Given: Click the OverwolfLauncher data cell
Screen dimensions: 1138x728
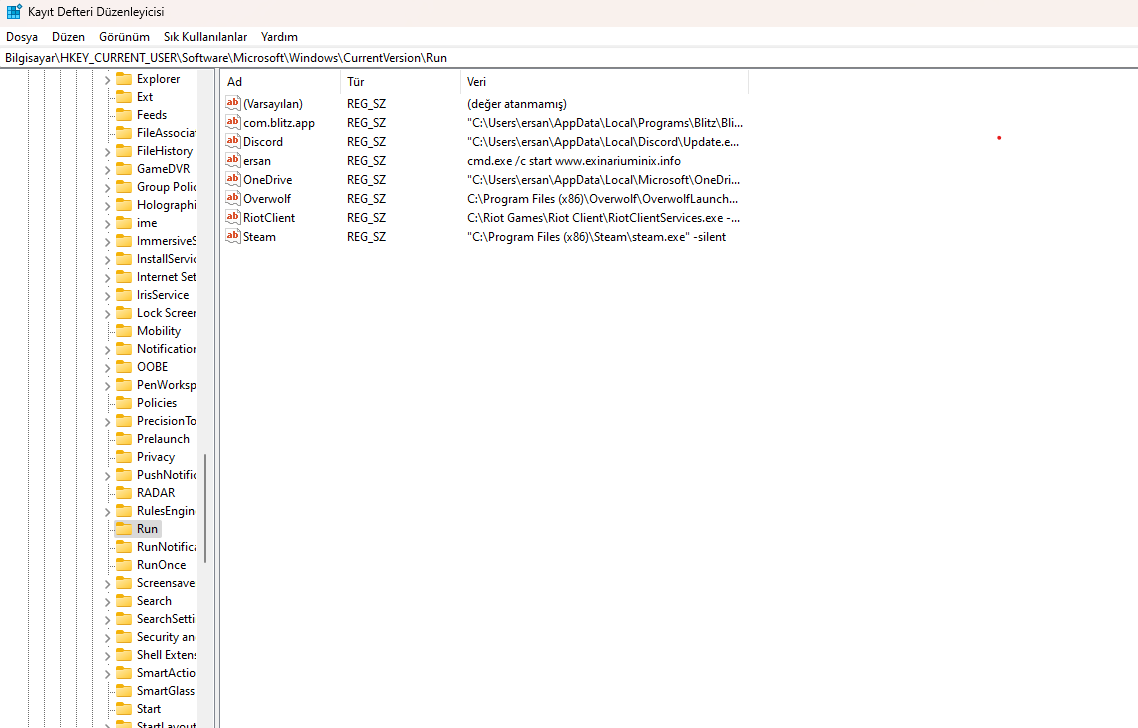Looking at the screenshot, I should coord(602,199).
